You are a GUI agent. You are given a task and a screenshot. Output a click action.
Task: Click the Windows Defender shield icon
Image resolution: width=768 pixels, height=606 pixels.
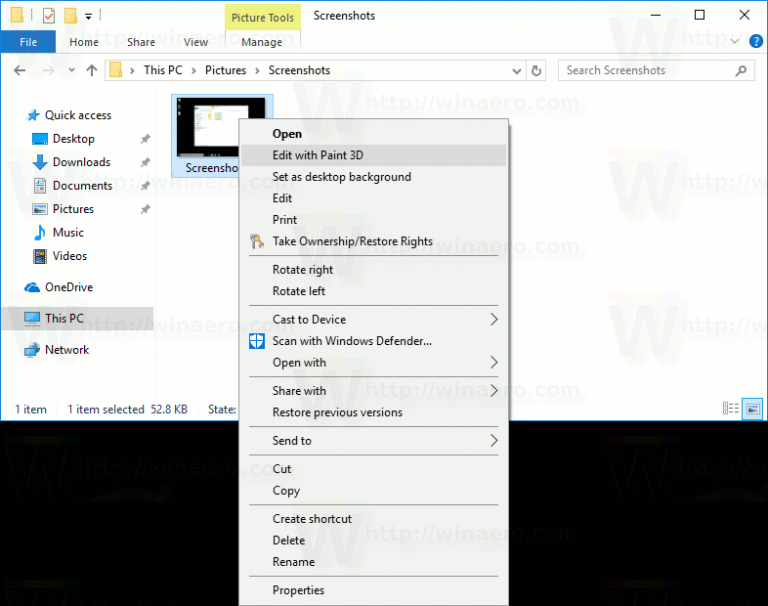tap(257, 341)
